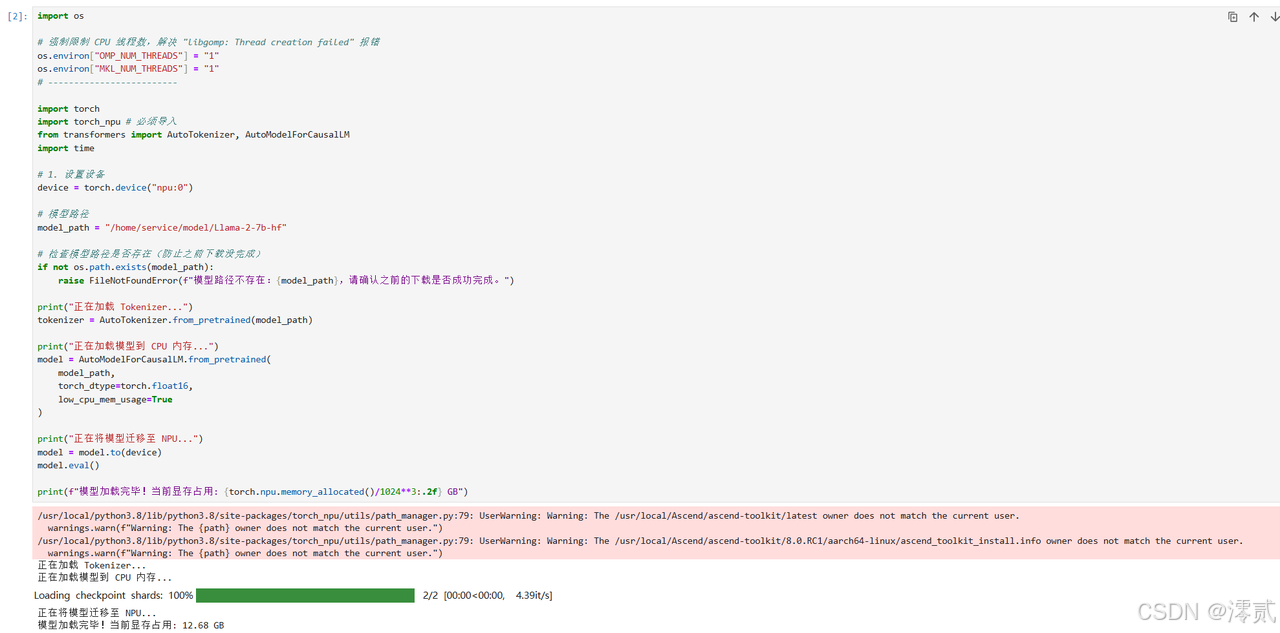1280x633 pixels.
Task: Click the '# 模型路径' comment line
Action: pyautogui.click(x=63, y=214)
